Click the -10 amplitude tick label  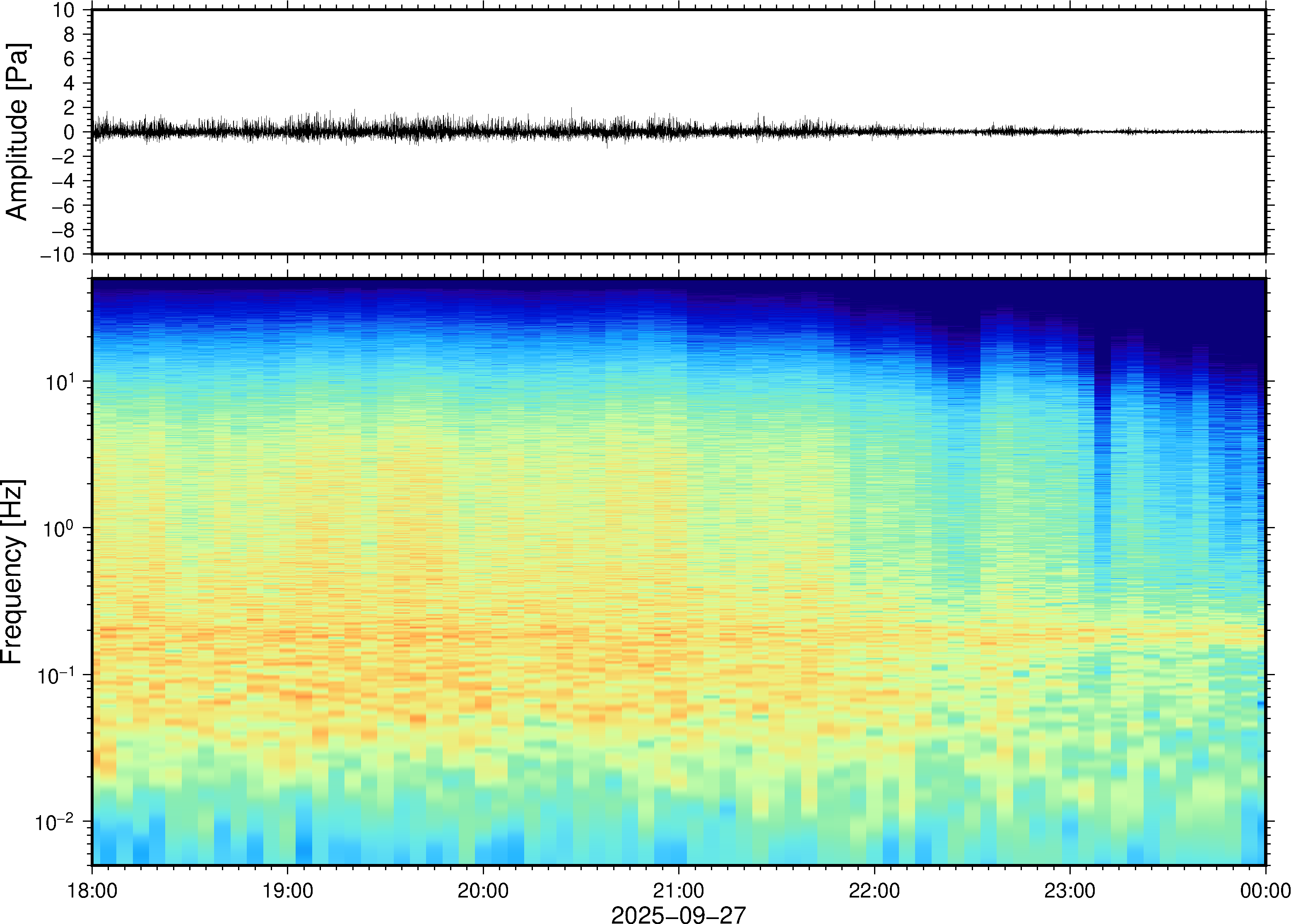coord(58,255)
